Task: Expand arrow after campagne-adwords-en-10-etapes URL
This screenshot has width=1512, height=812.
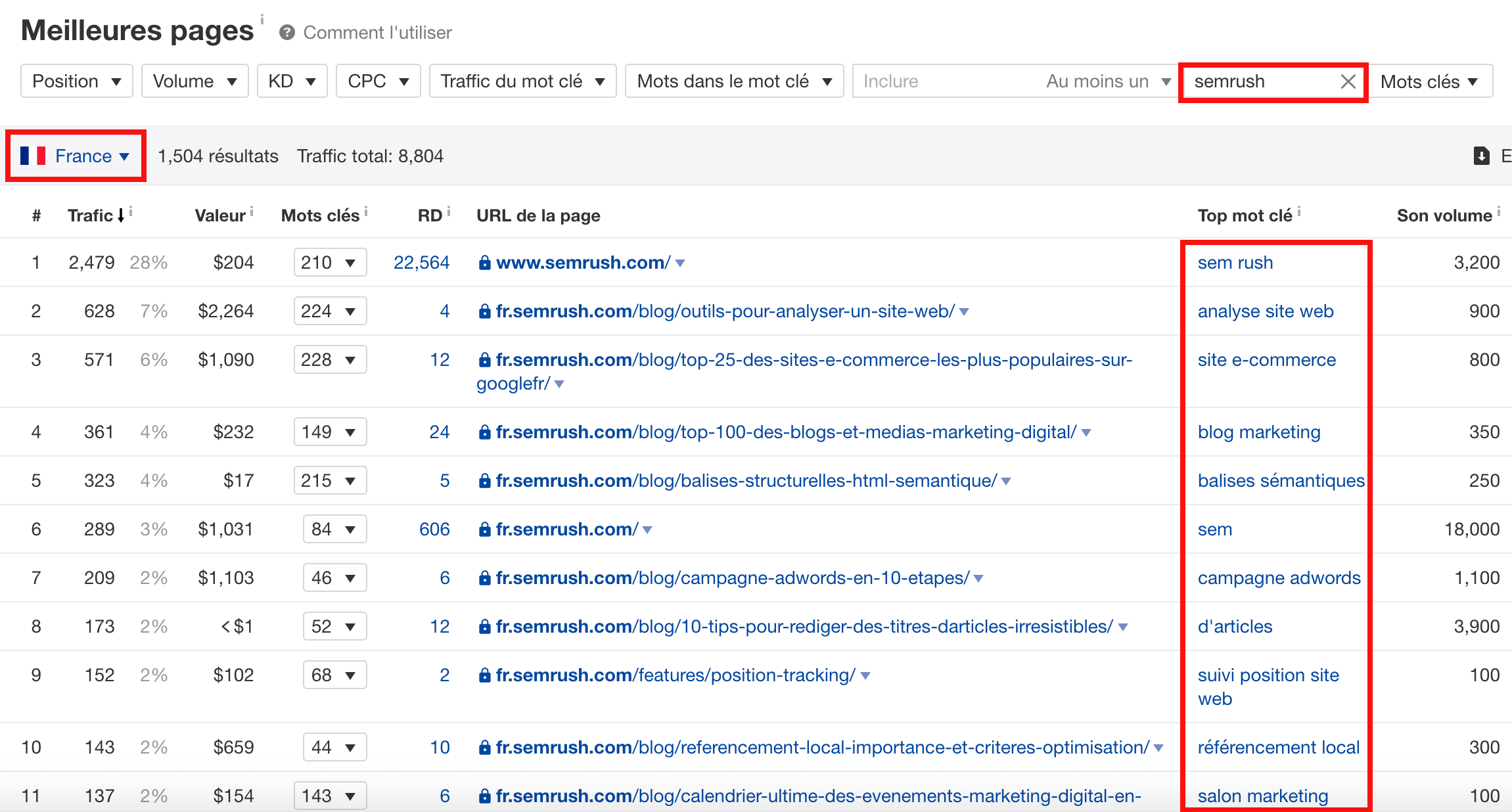Action: click(978, 579)
